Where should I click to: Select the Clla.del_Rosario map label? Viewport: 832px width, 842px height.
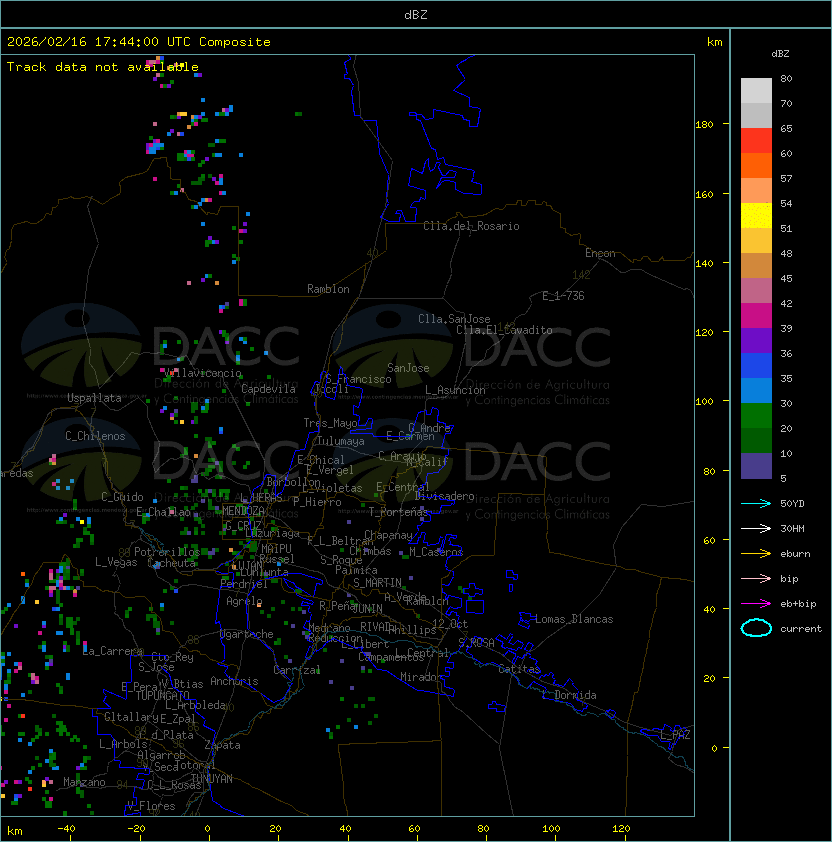point(471,226)
